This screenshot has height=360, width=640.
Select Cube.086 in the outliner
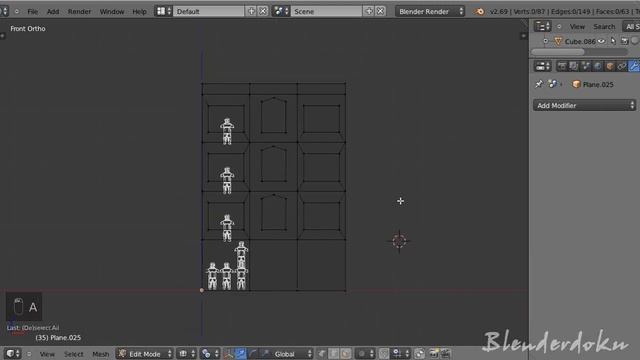580,41
